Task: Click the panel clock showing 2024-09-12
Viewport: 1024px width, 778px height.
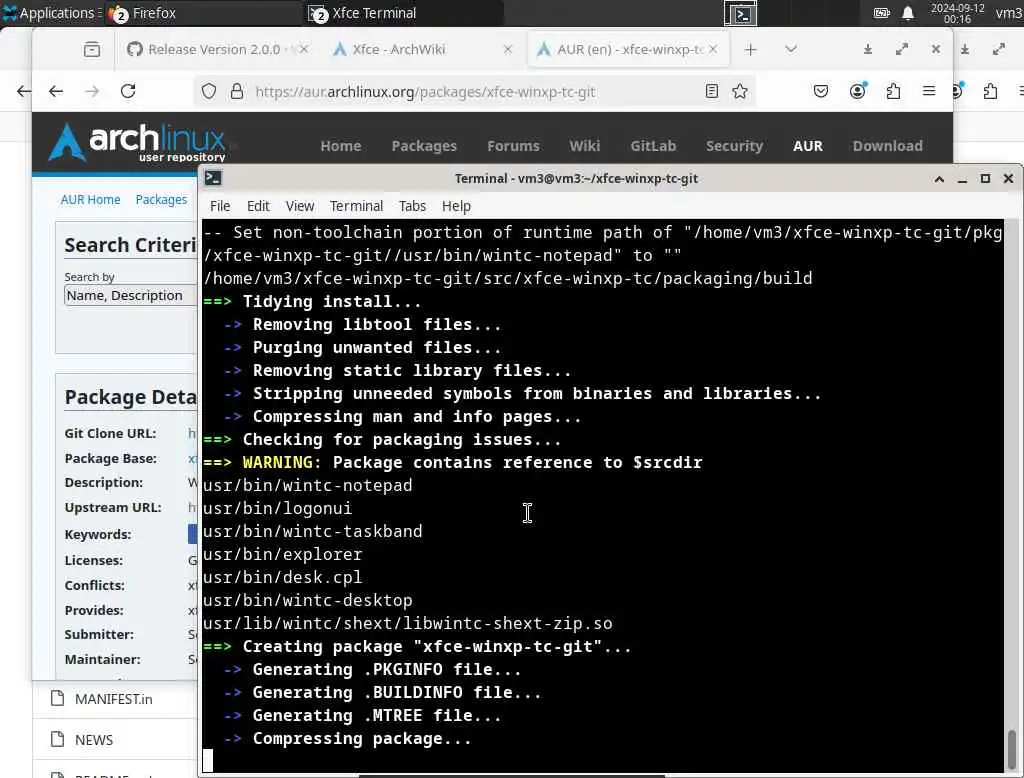Action: [957, 13]
